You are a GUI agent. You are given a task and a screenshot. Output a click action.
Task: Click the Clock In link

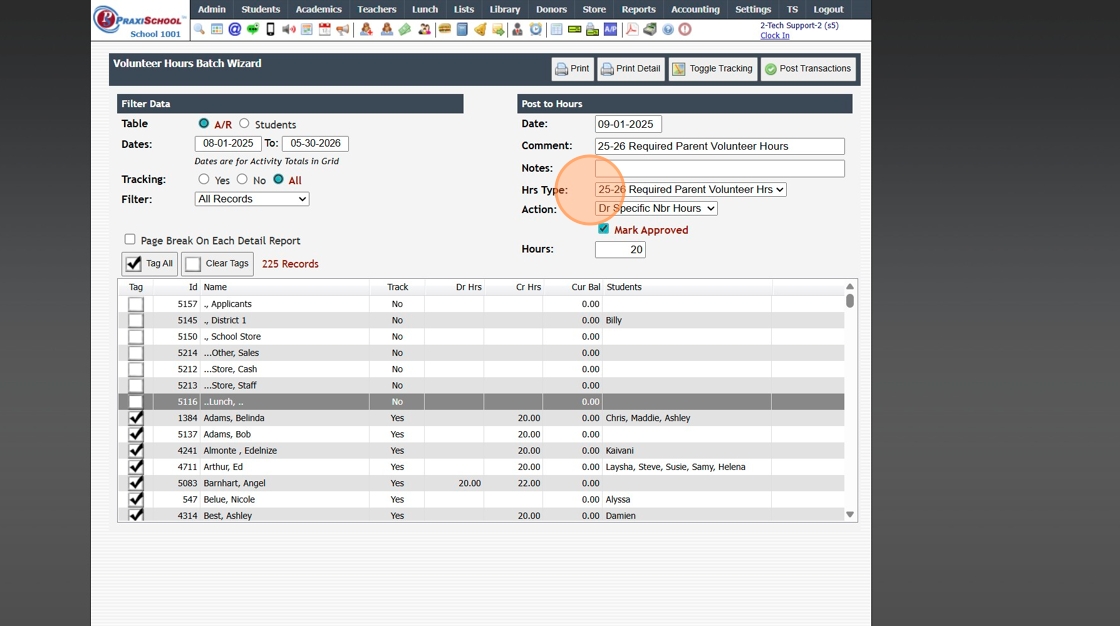pyautogui.click(x=774, y=35)
